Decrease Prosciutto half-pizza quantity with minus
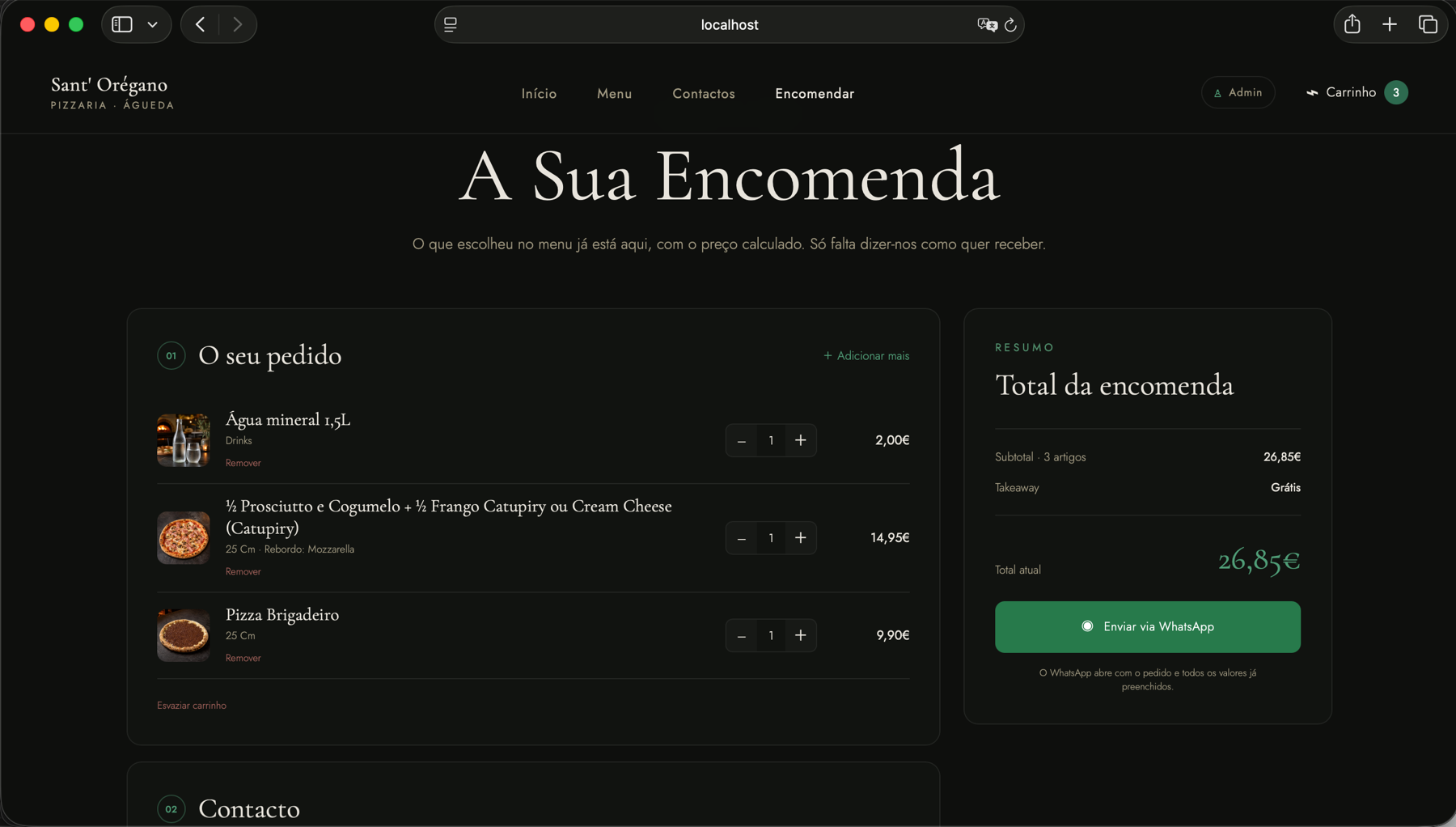1456x827 pixels. click(x=742, y=538)
